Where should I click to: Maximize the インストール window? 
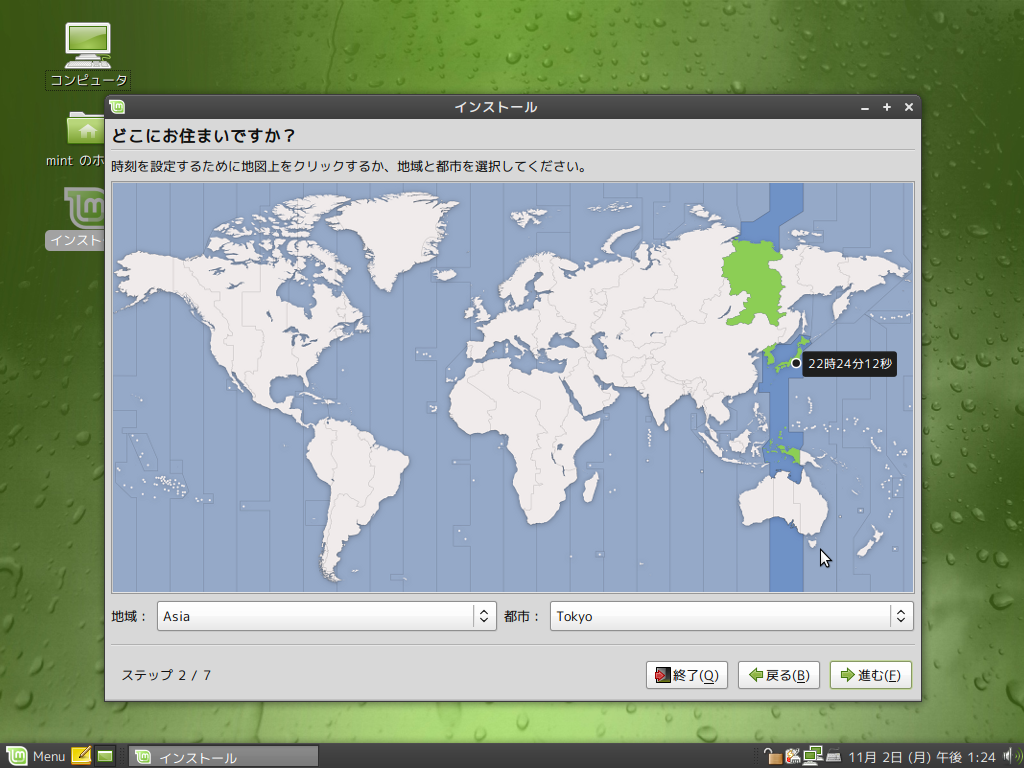pyautogui.click(x=887, y=107)
